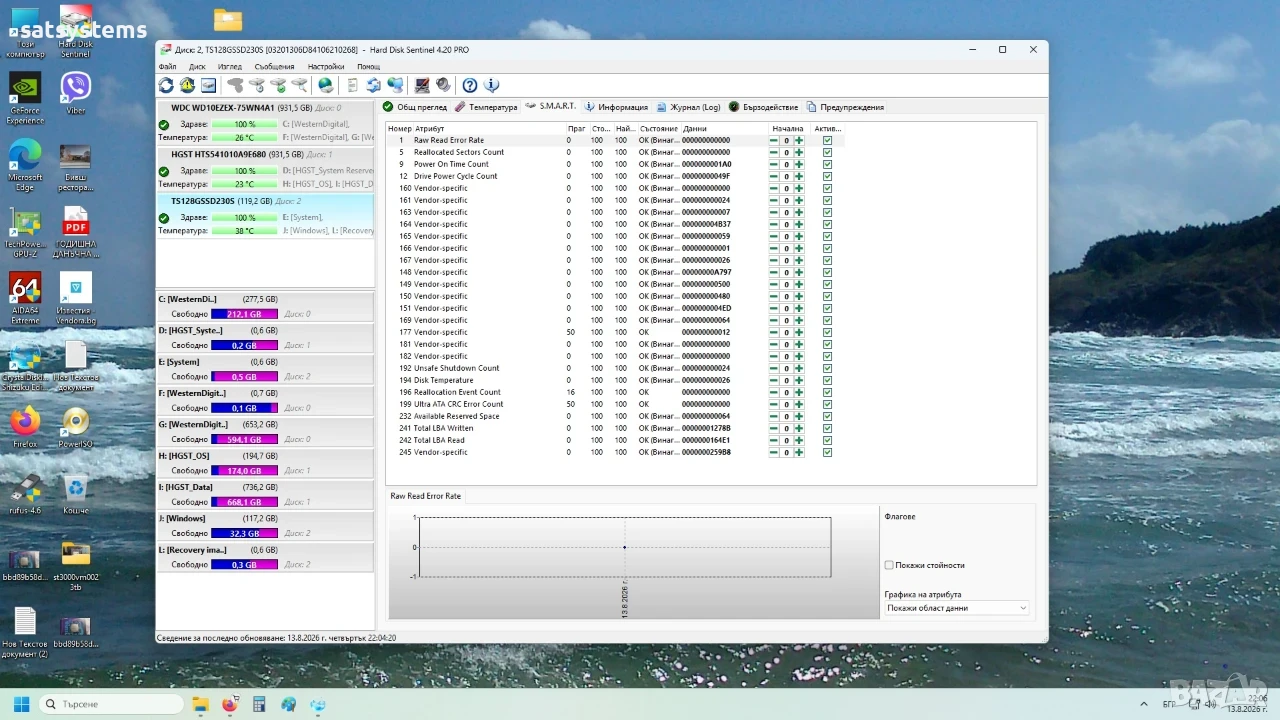Click the refresh disk info toolbar icon
1280x720 pixels.
pos(166,86)
